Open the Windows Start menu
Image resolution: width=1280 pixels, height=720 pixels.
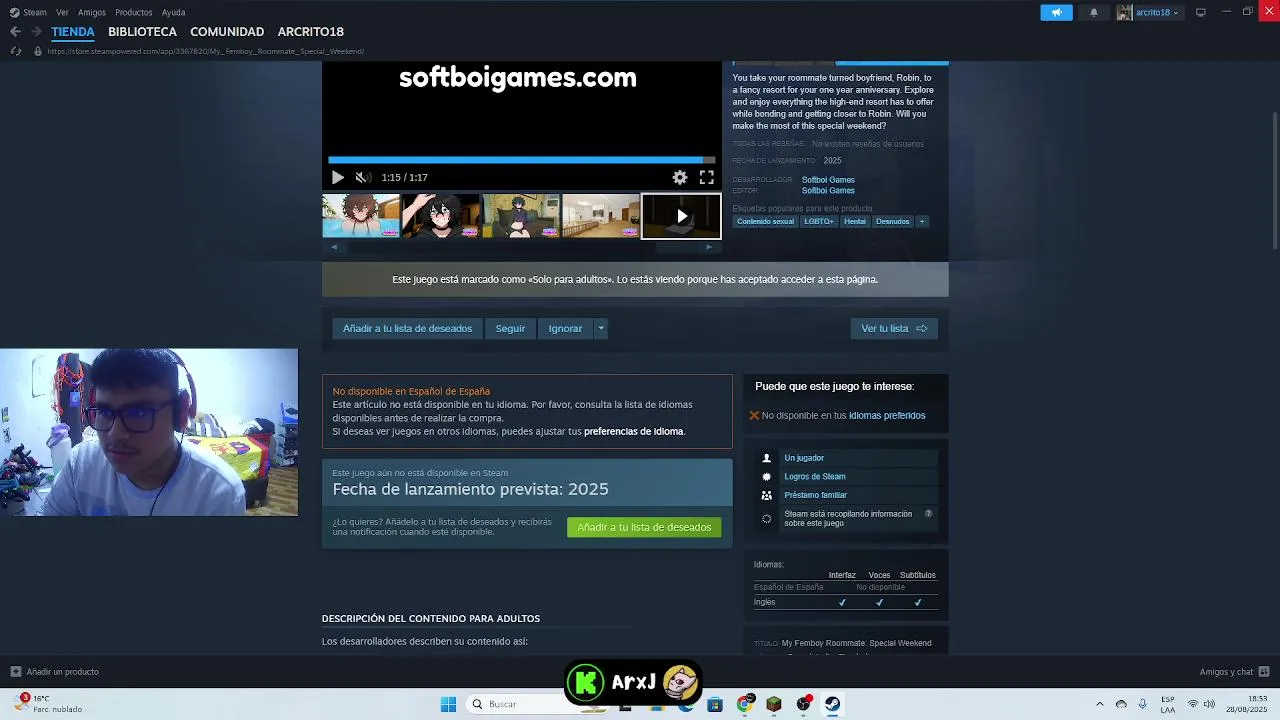point(449,704)
